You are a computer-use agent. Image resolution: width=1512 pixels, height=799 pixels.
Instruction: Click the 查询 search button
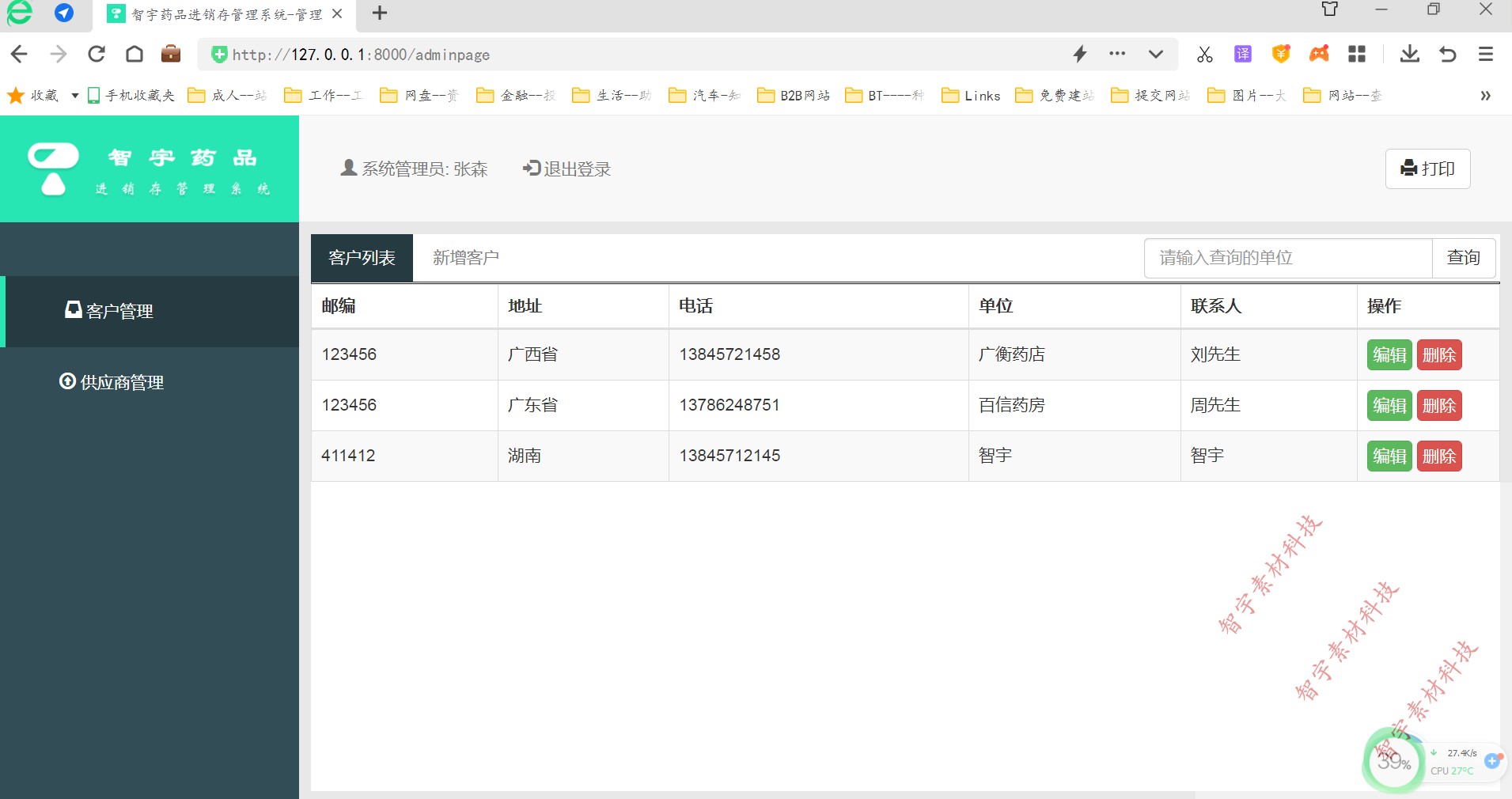point(1464,258)
